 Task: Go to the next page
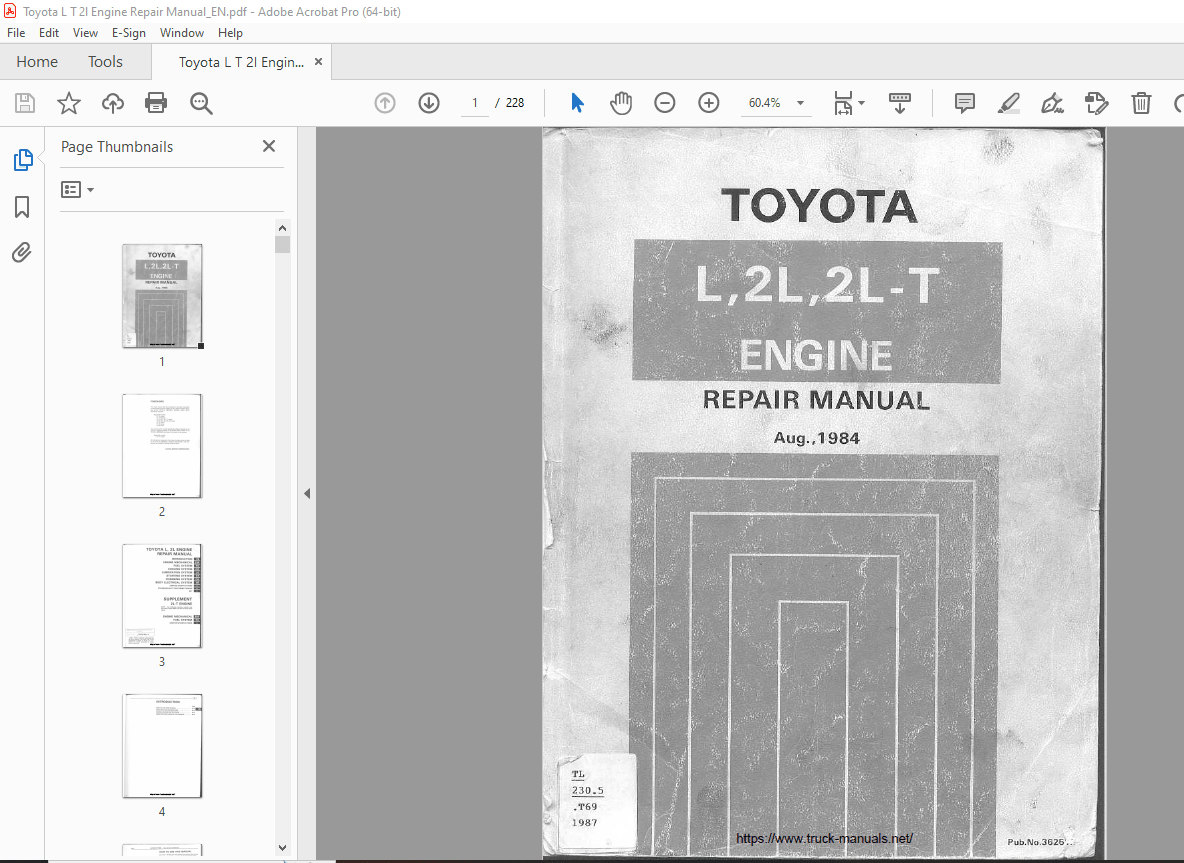click(428, 102)
